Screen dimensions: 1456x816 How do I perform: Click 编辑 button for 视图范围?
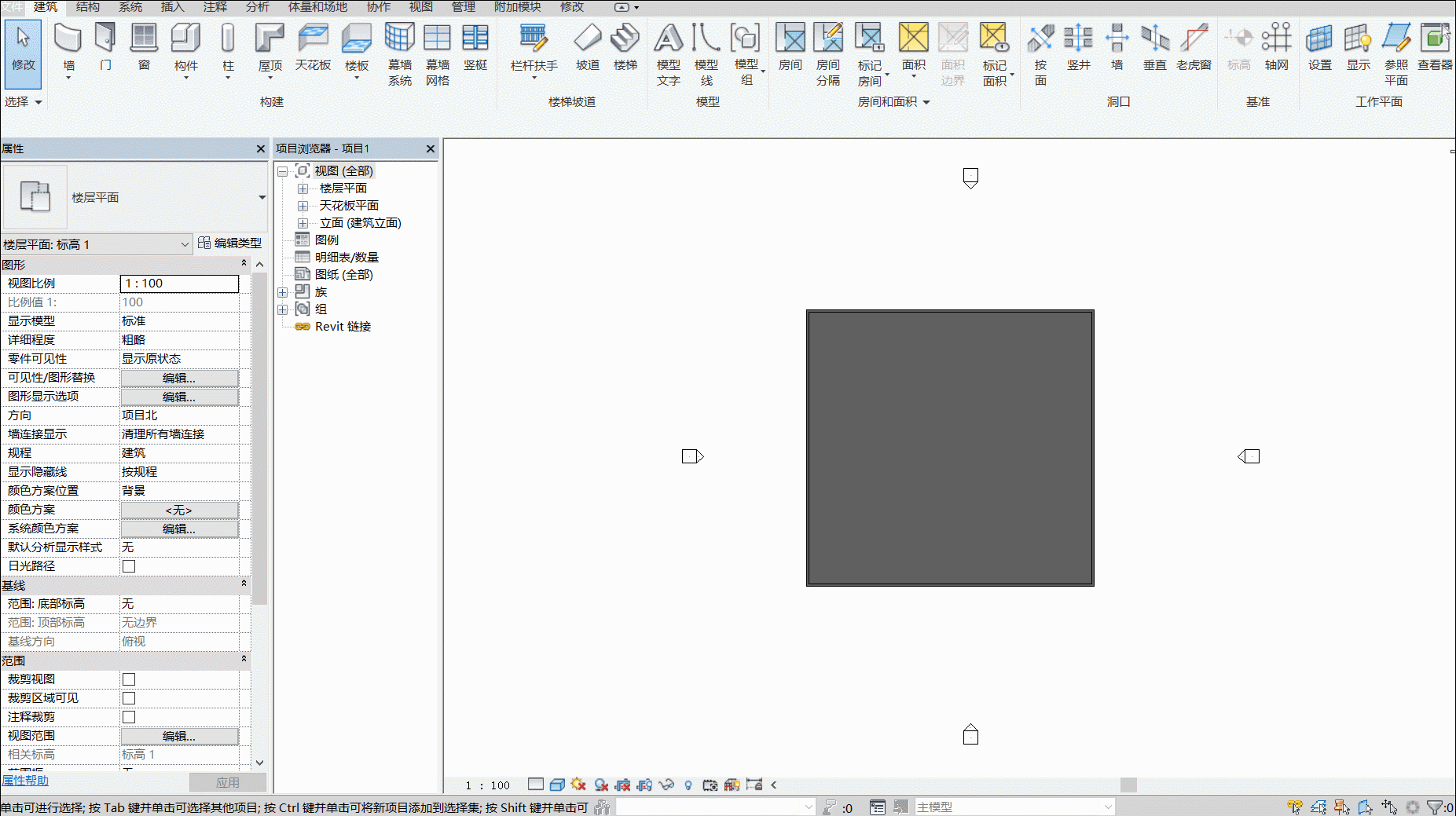[179, 736]
